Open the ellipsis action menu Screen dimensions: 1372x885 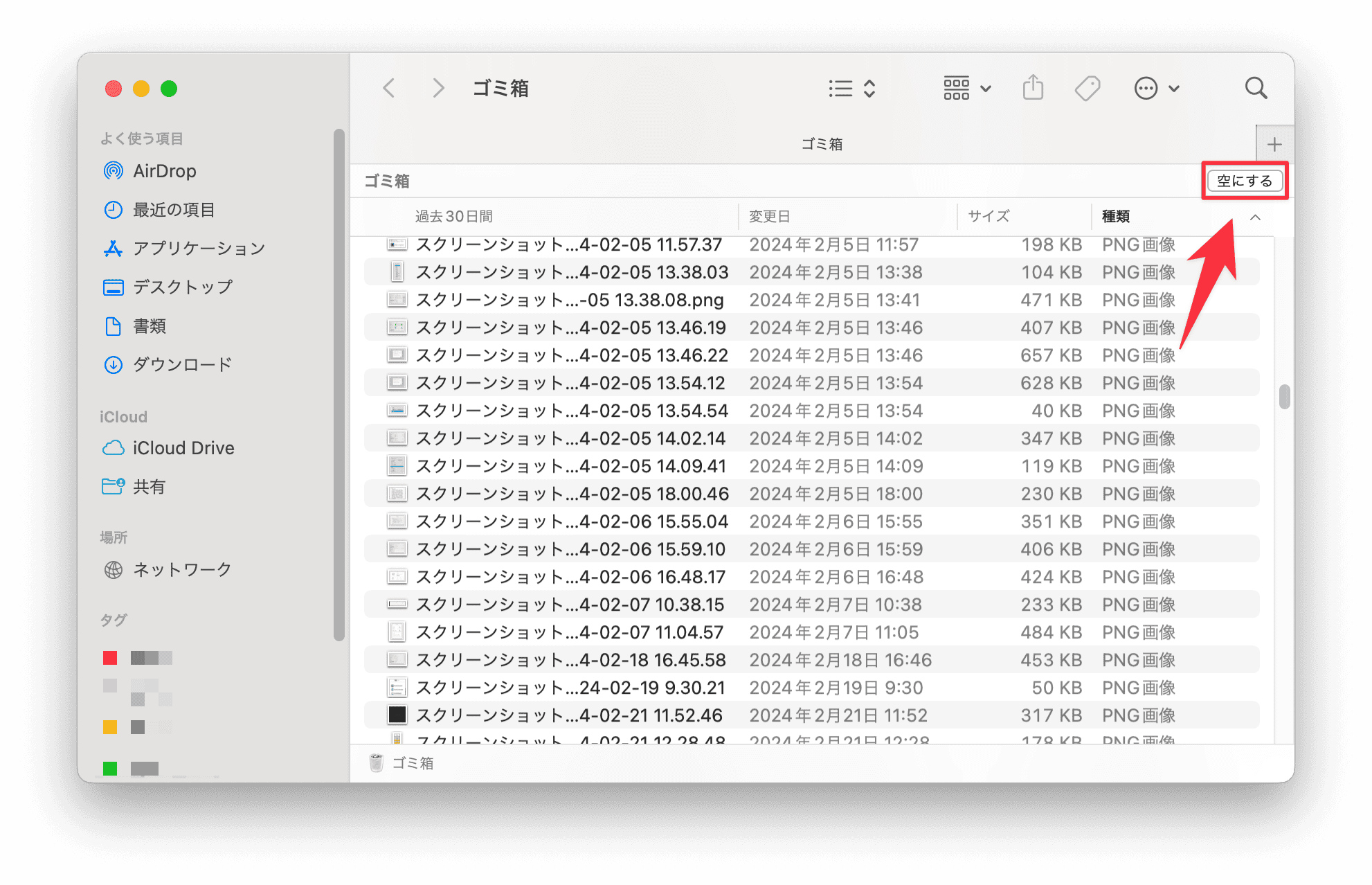pyautogui.click(x=1157, y=89)
